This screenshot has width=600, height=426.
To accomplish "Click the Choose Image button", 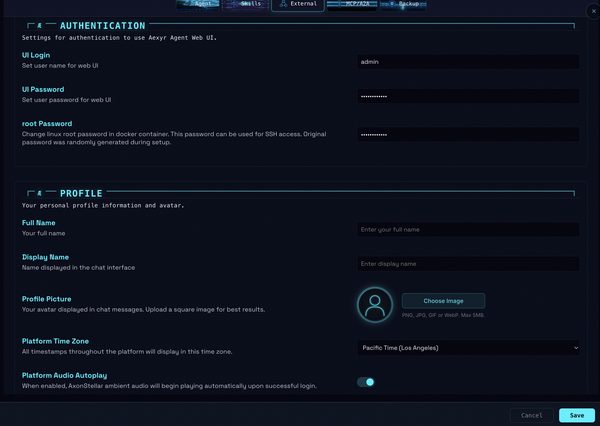I will click(x=443, y=301).
